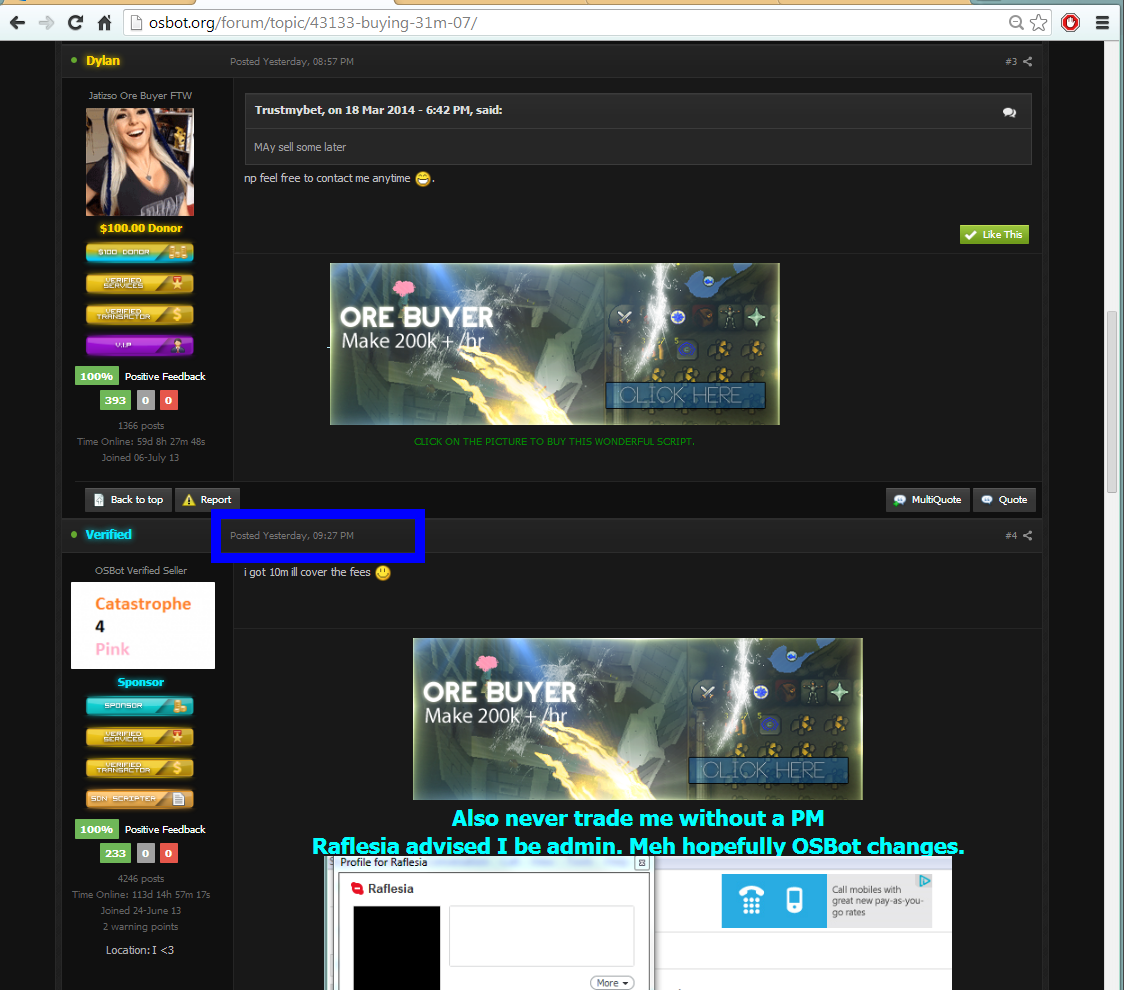The image size is (1124, 990).
Task: Toggle MultiQuote for Dylan's post
Action: 928,500
